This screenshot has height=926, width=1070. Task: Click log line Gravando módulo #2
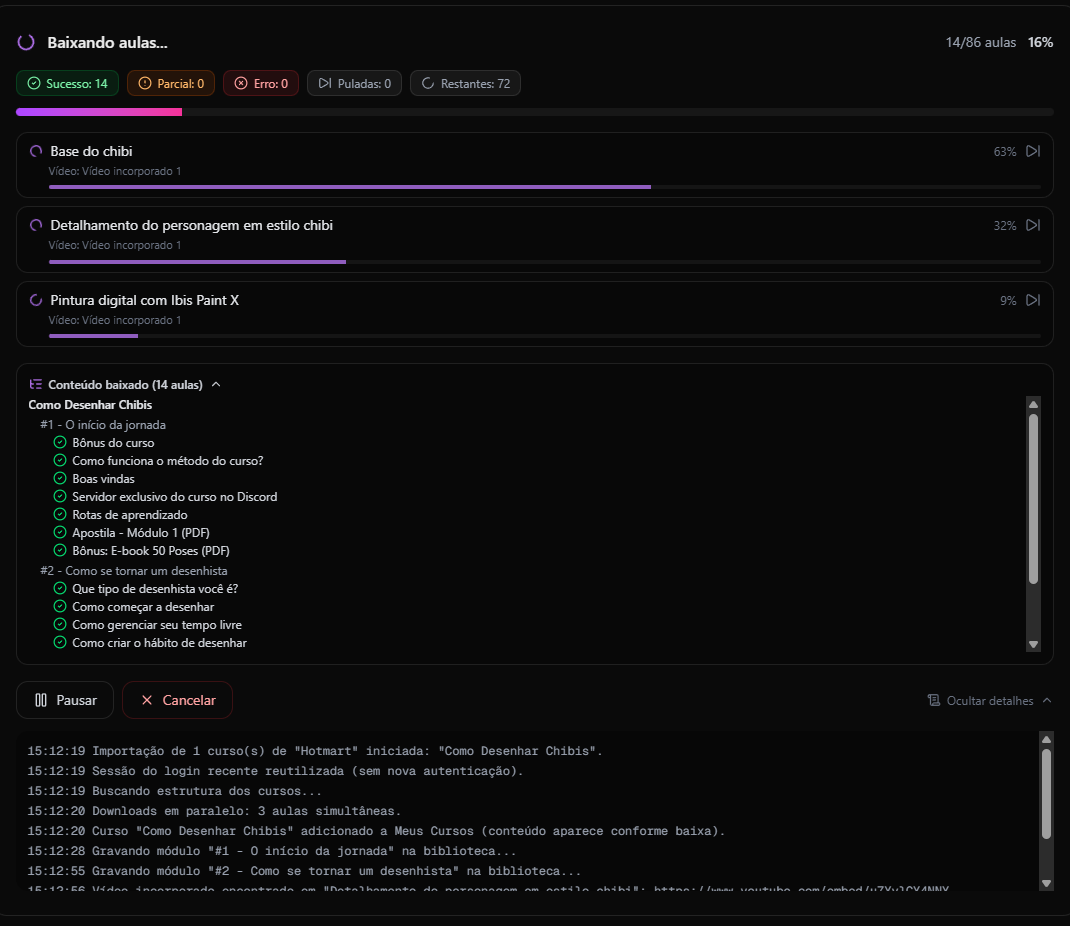pos(304,871)
